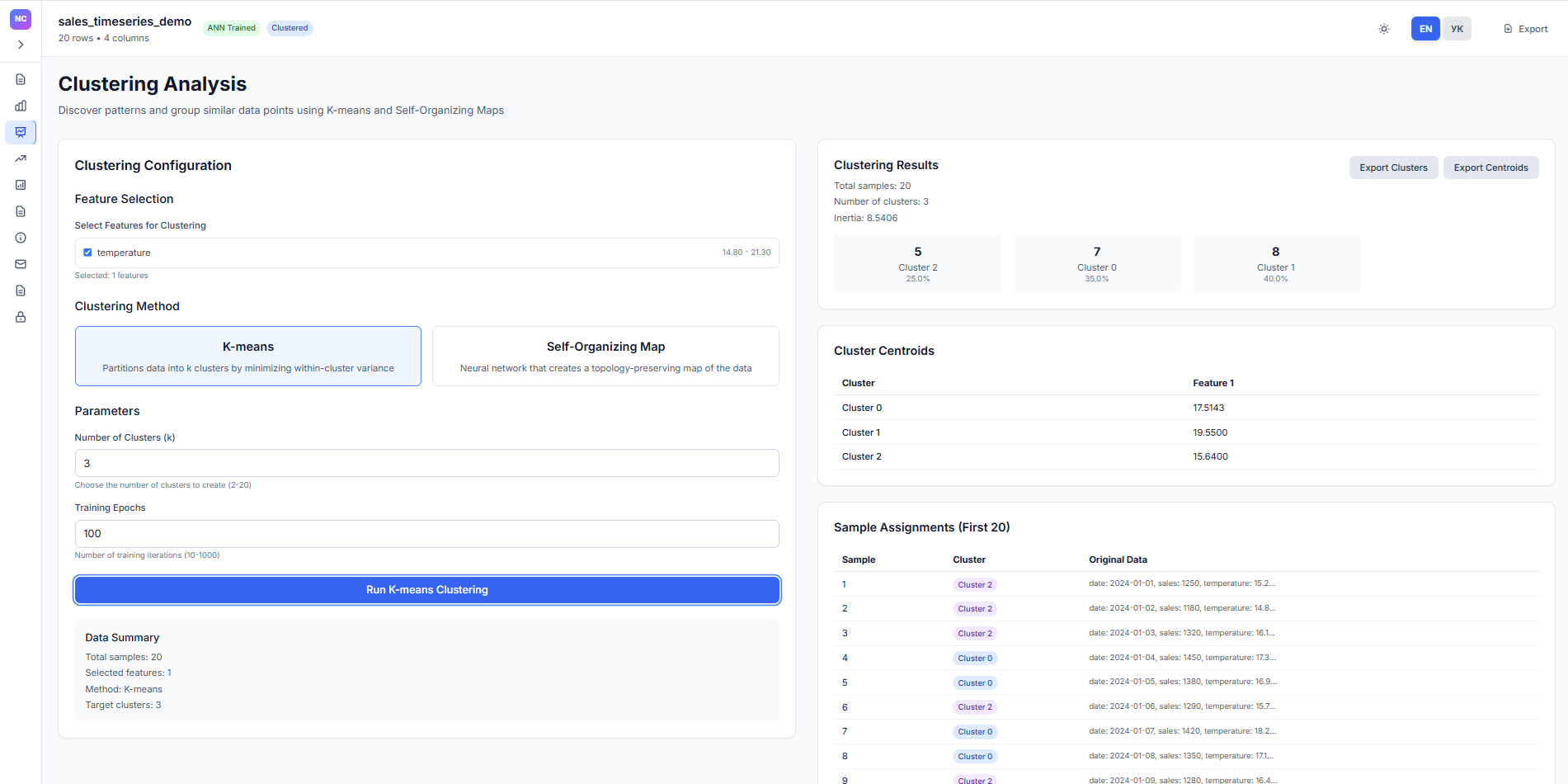Open the lock sidebar icon
The width and height of the screenshot is (1568, 784).
click(21, 317)
